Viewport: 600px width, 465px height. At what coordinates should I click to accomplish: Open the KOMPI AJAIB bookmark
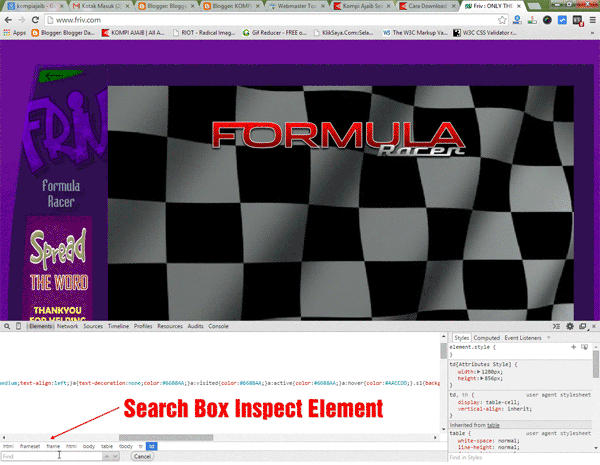point(133,33)
